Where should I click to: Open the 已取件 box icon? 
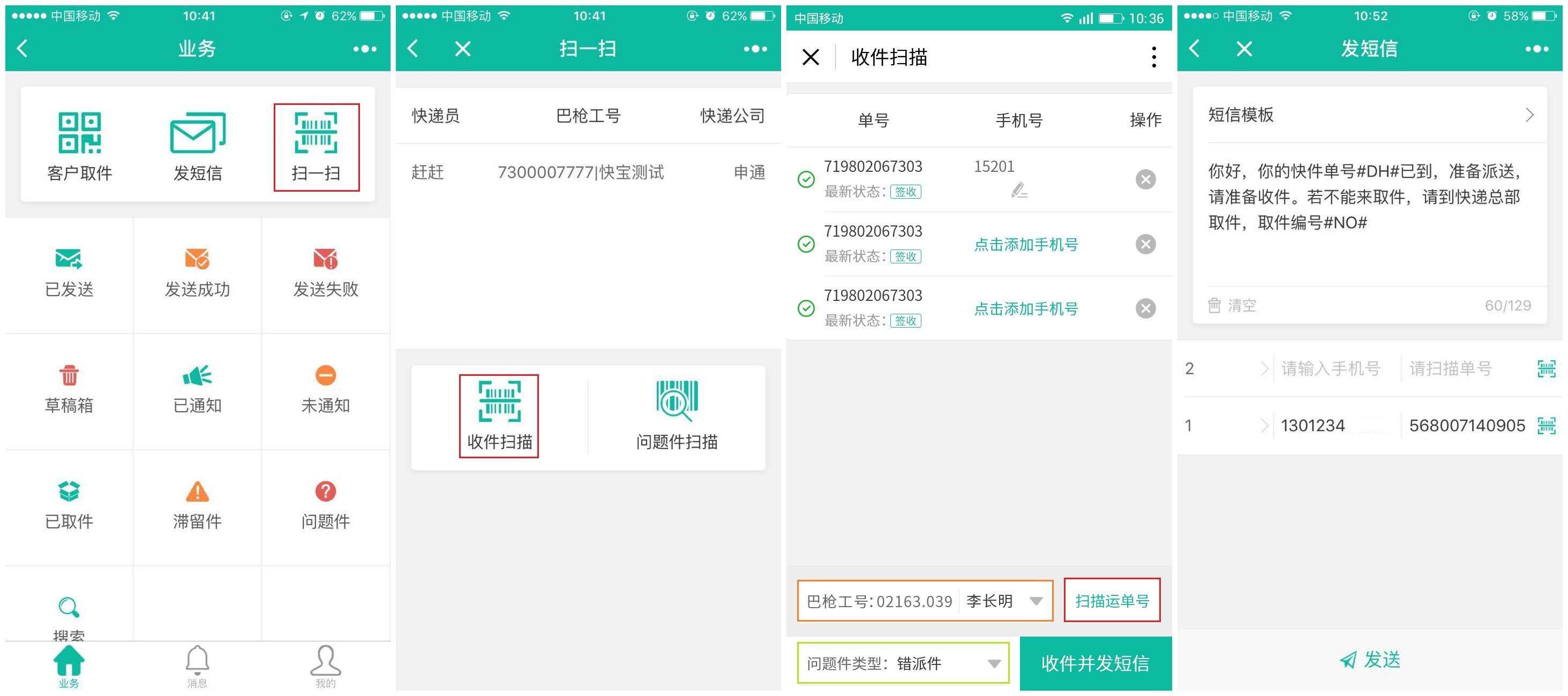click(x=69, y=491)
